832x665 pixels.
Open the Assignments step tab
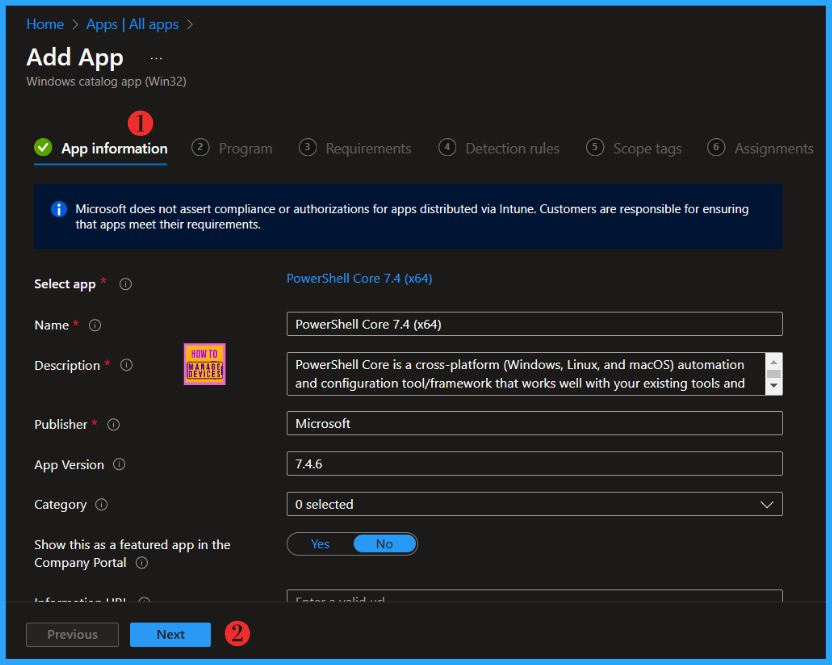[760, 149]
